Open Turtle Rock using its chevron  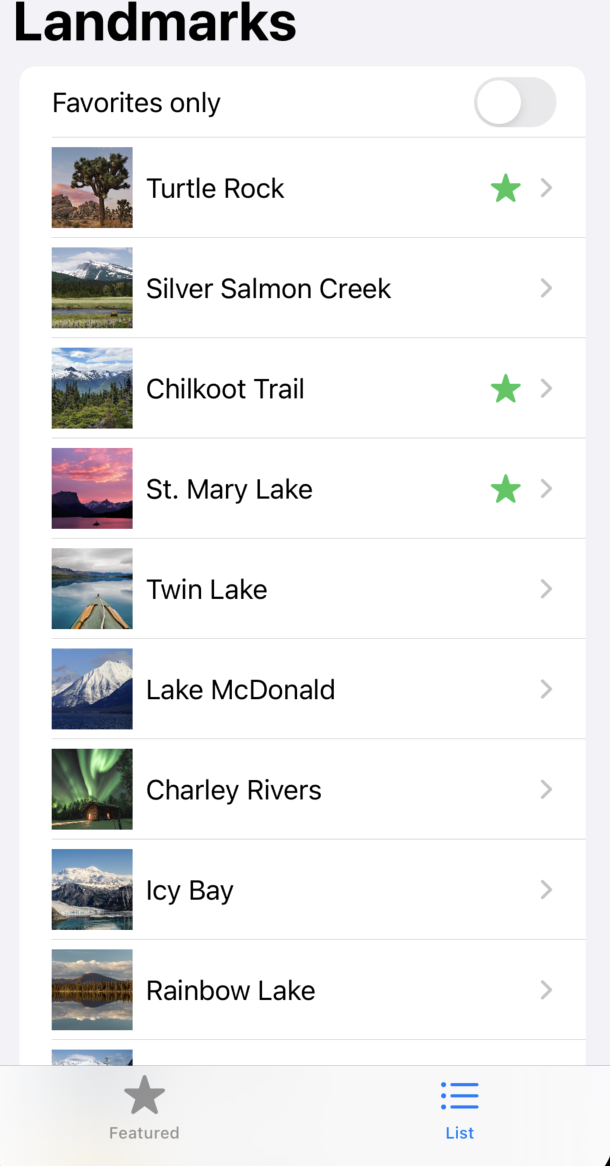click(546, 188)
